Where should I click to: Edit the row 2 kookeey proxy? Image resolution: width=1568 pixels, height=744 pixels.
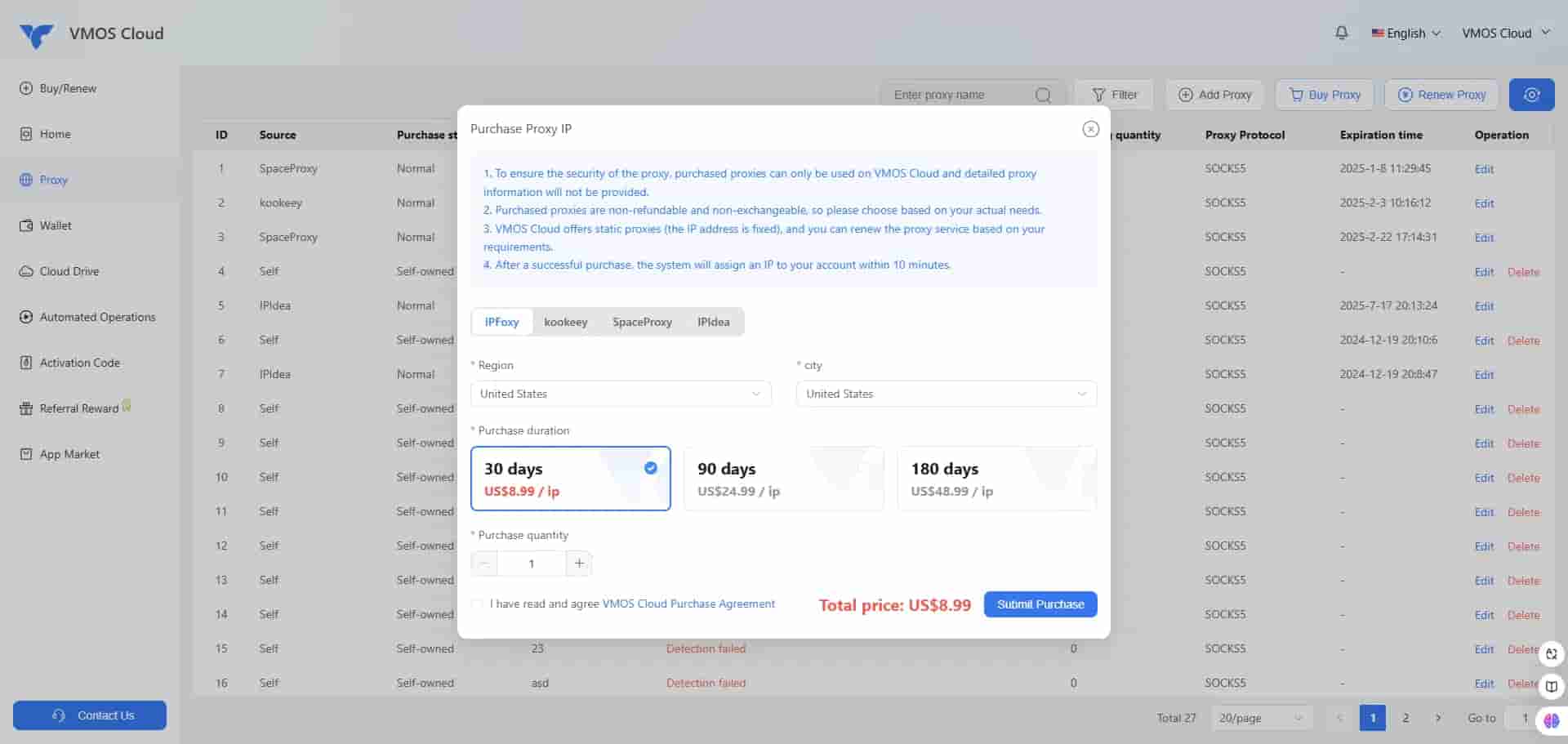(x=1484, y=203)
